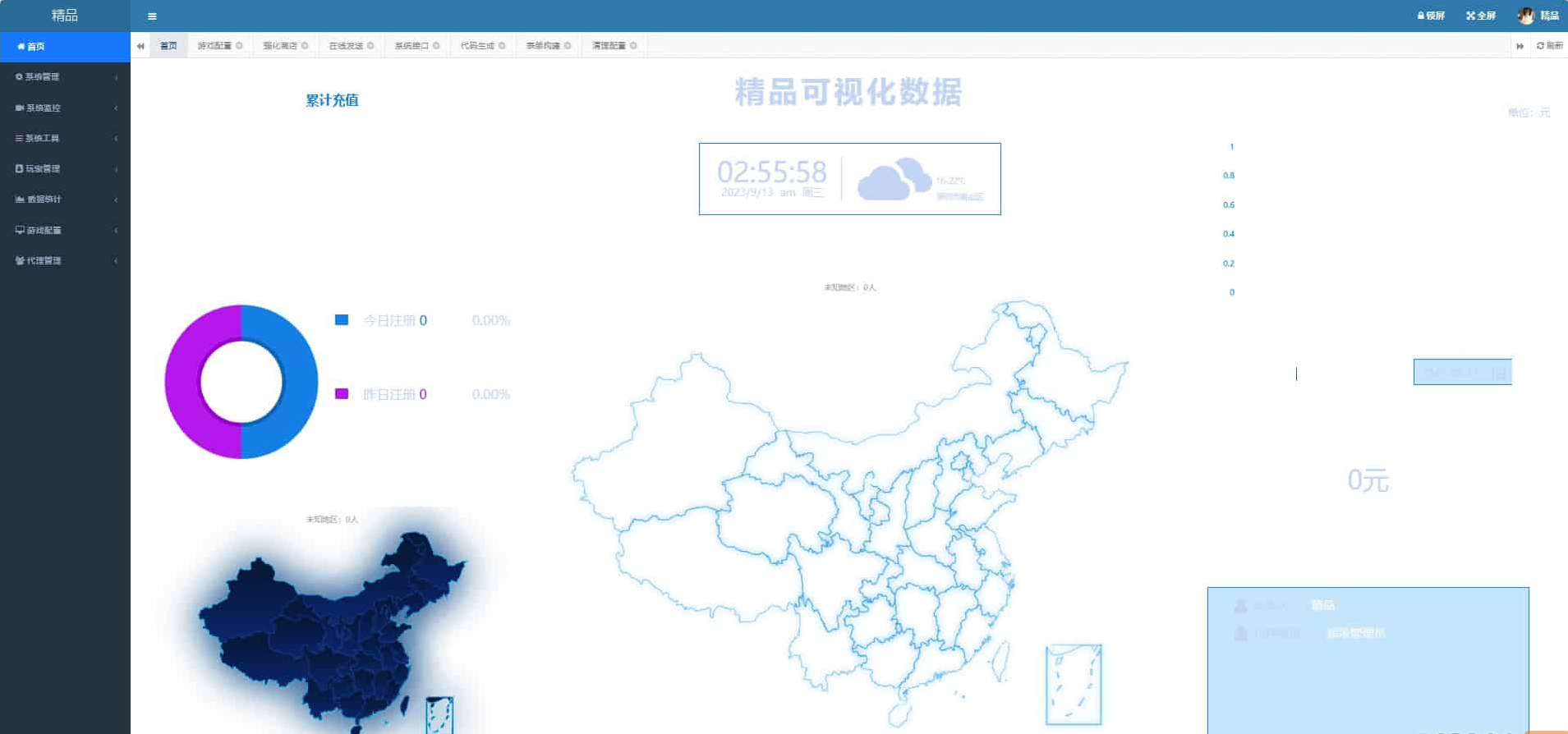1568x734 pixels.
Task: Click the blue half of the donut chart
Action: click(299, 382)
